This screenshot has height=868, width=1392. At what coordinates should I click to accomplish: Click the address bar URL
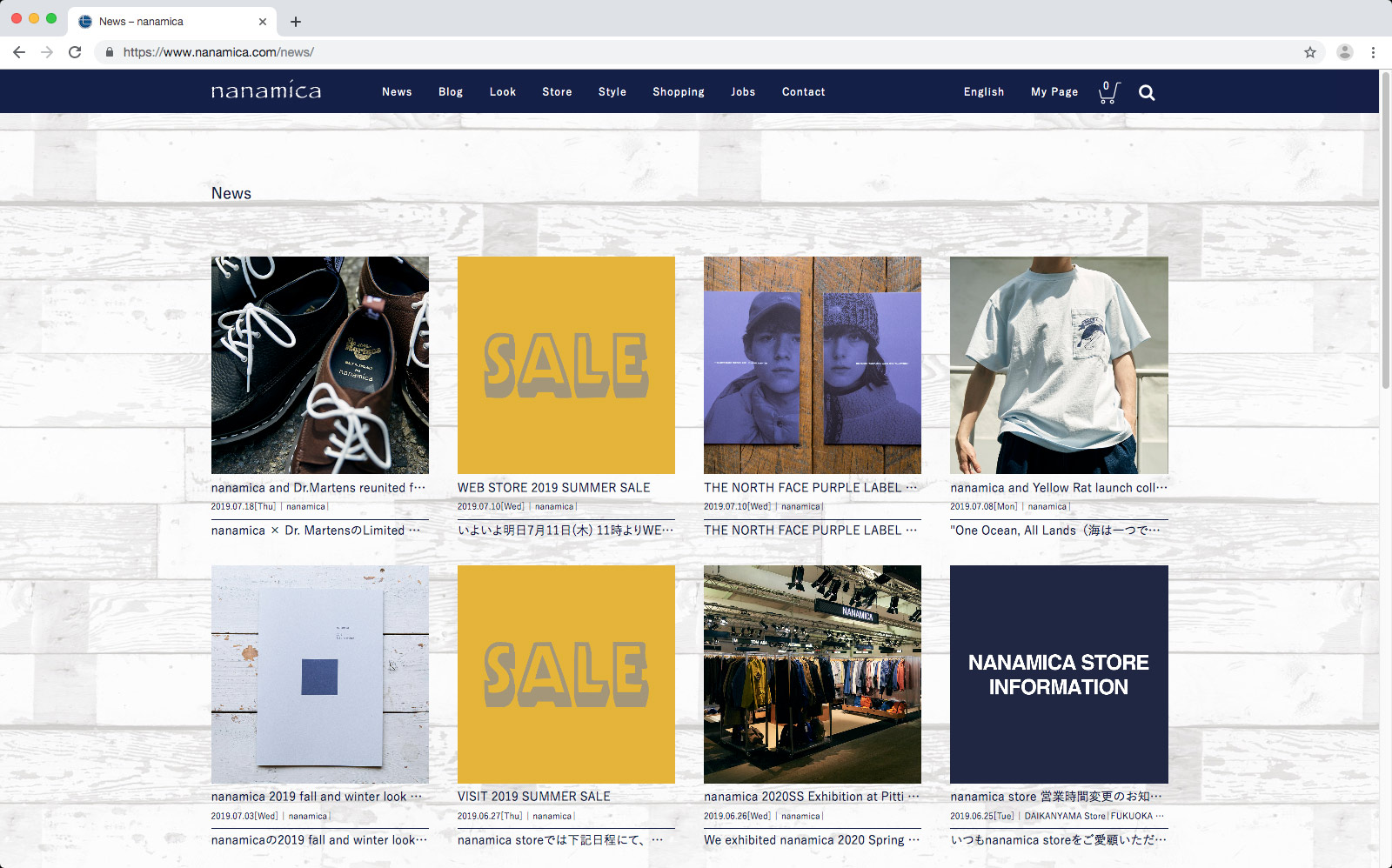pos(218,52)
